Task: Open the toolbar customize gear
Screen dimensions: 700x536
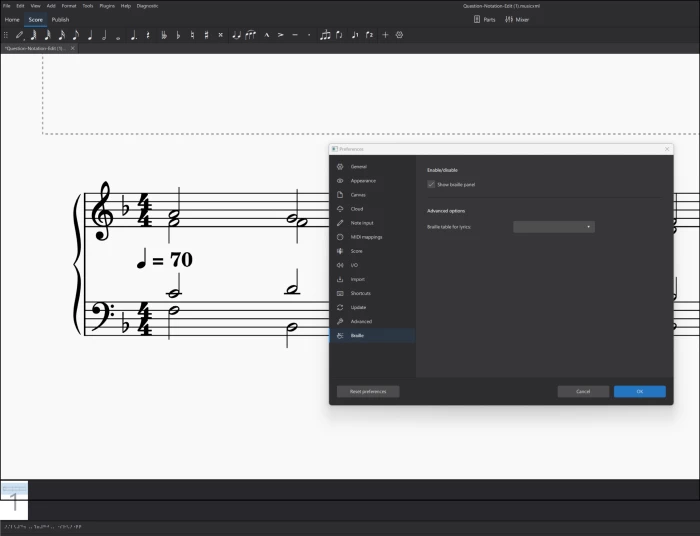Action: tap(400, 35)
